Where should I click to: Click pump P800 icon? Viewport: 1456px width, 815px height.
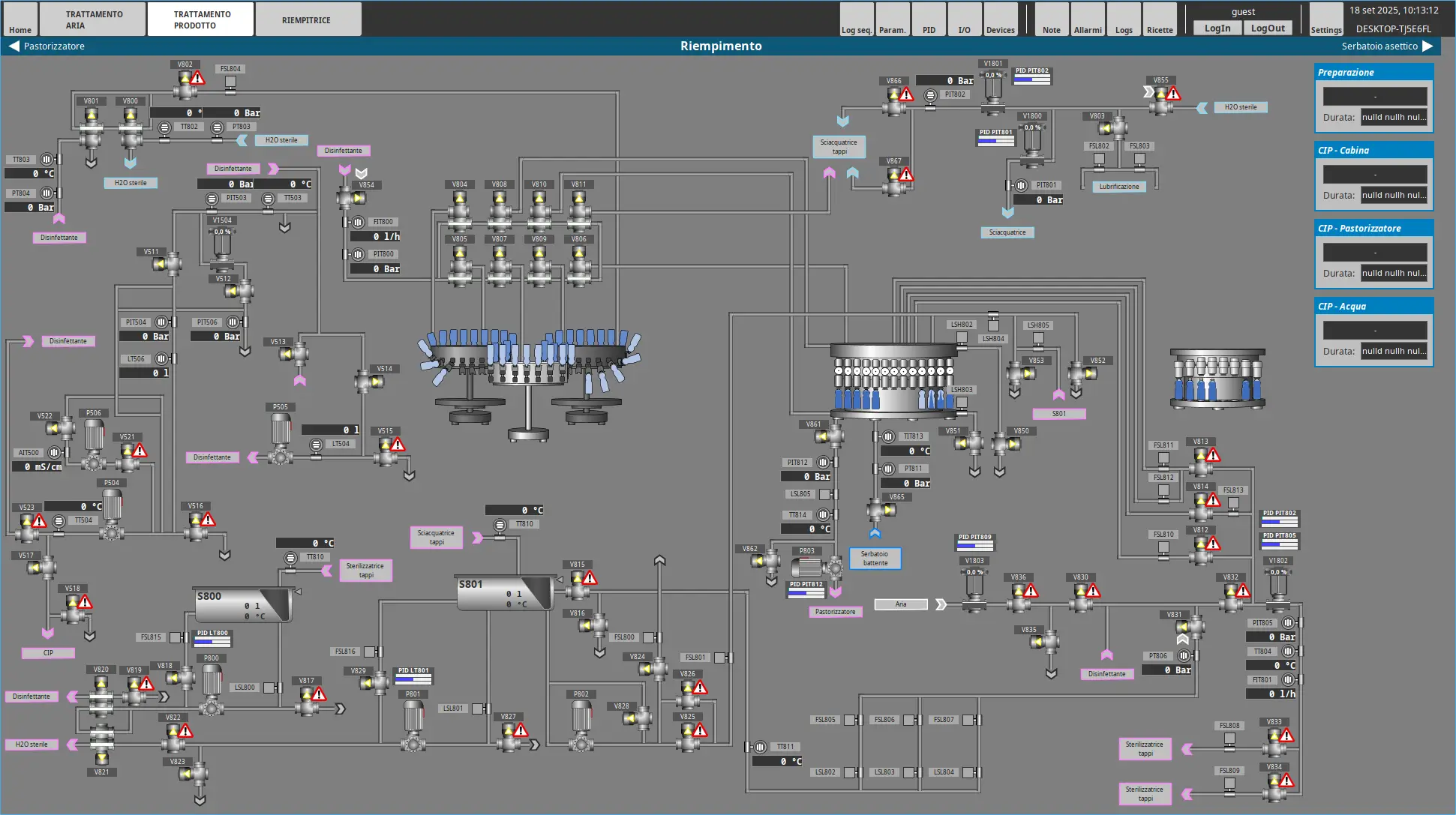click(x=212, y=689)
